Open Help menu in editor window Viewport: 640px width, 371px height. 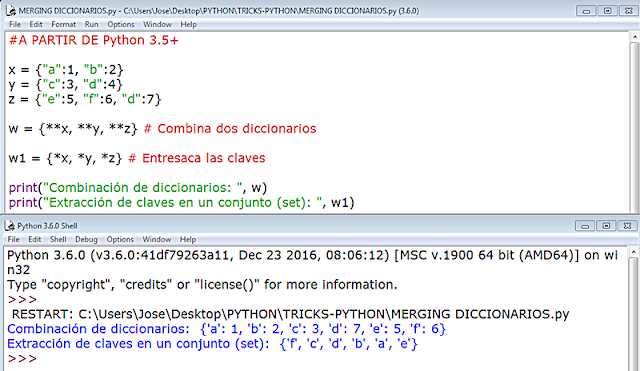(189, 24)
